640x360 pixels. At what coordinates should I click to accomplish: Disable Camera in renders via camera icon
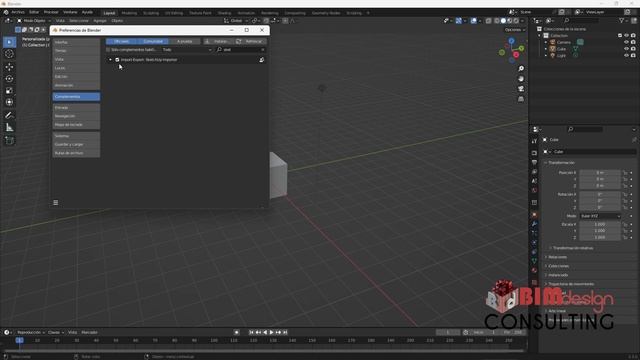click(633, 42)
